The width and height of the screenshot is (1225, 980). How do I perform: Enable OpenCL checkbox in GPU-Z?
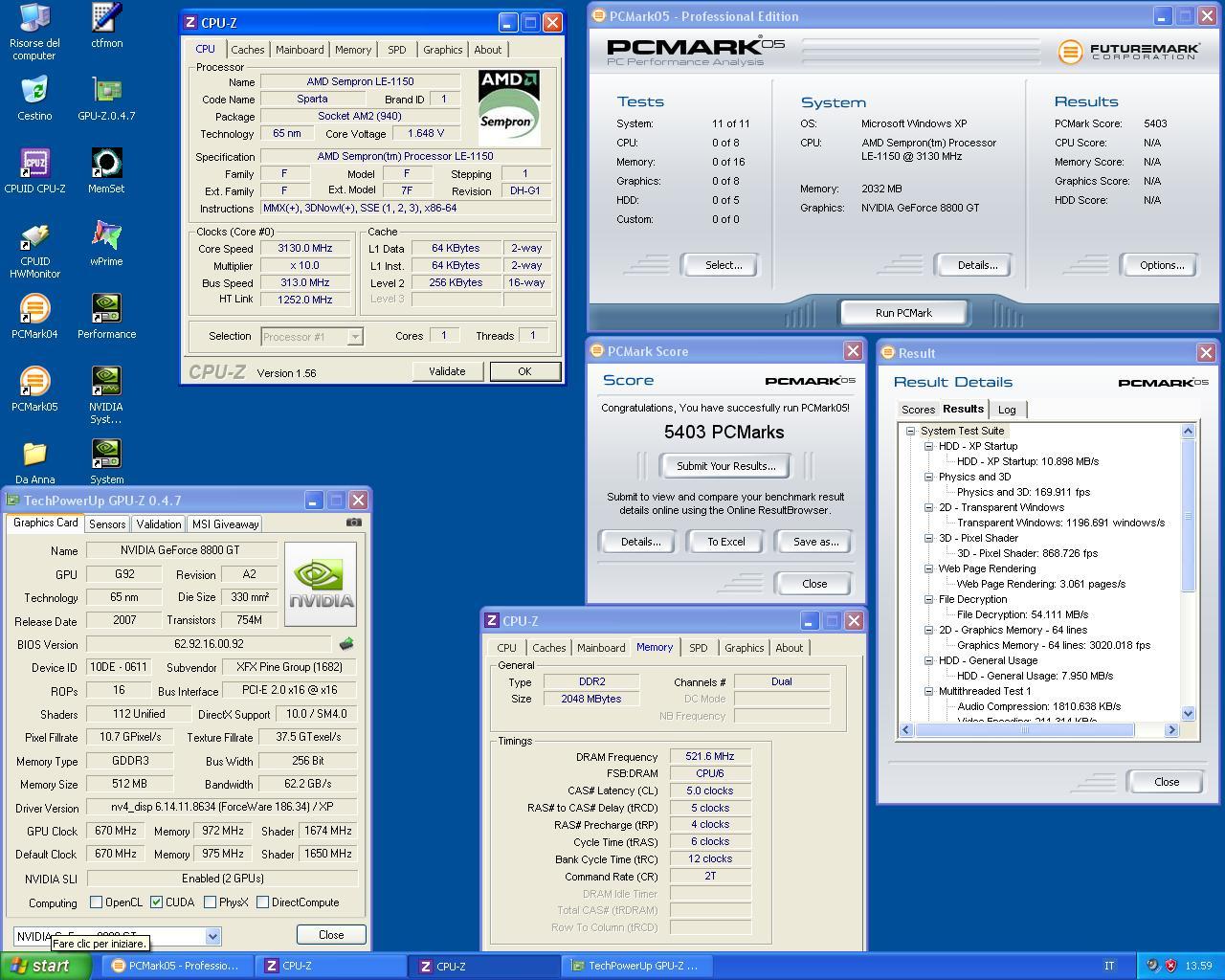click(96, 902)
